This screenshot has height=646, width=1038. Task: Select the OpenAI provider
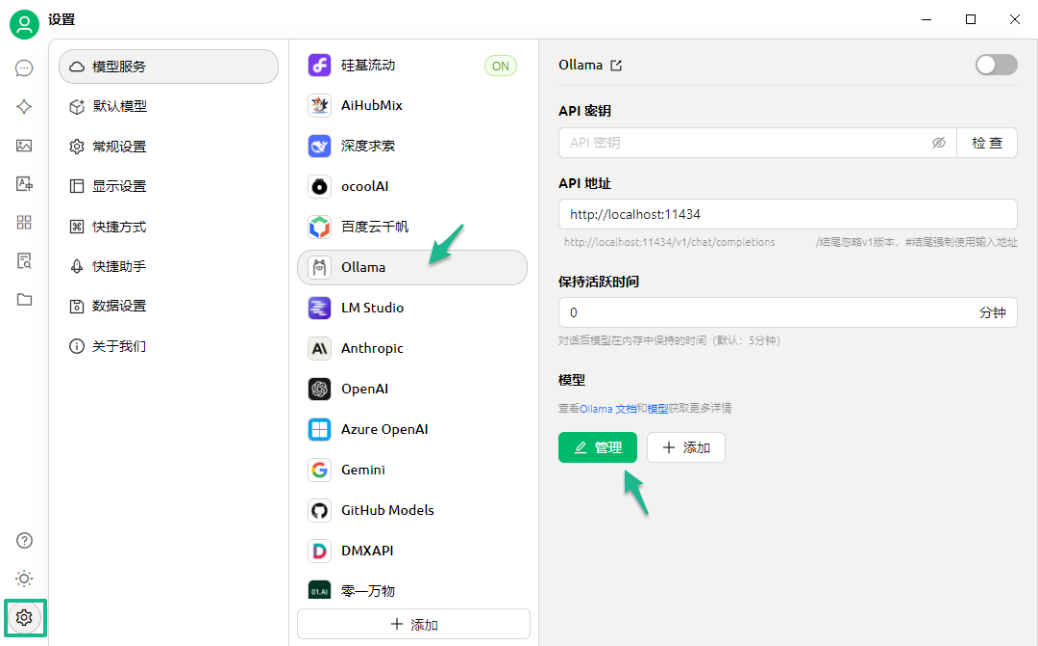pyautogui.click(x=412, y=389)
